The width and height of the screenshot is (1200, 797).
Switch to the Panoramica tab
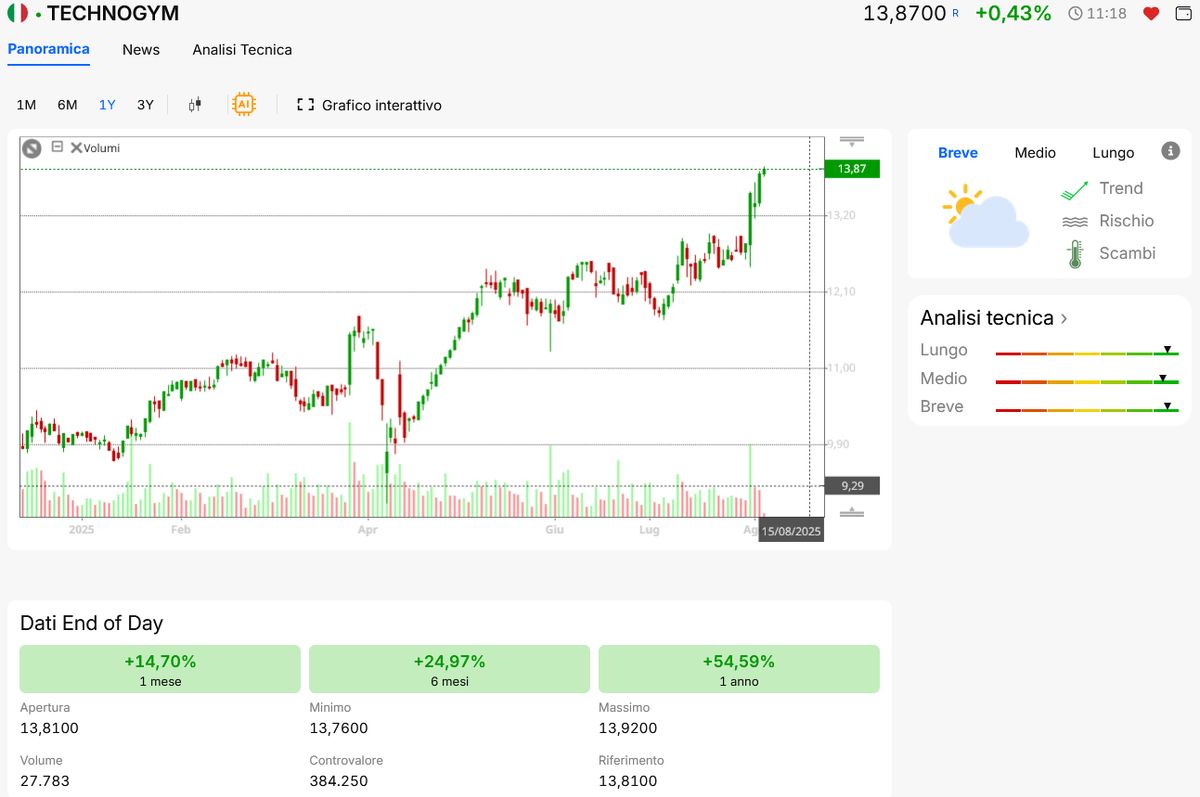tap(48, 49)
